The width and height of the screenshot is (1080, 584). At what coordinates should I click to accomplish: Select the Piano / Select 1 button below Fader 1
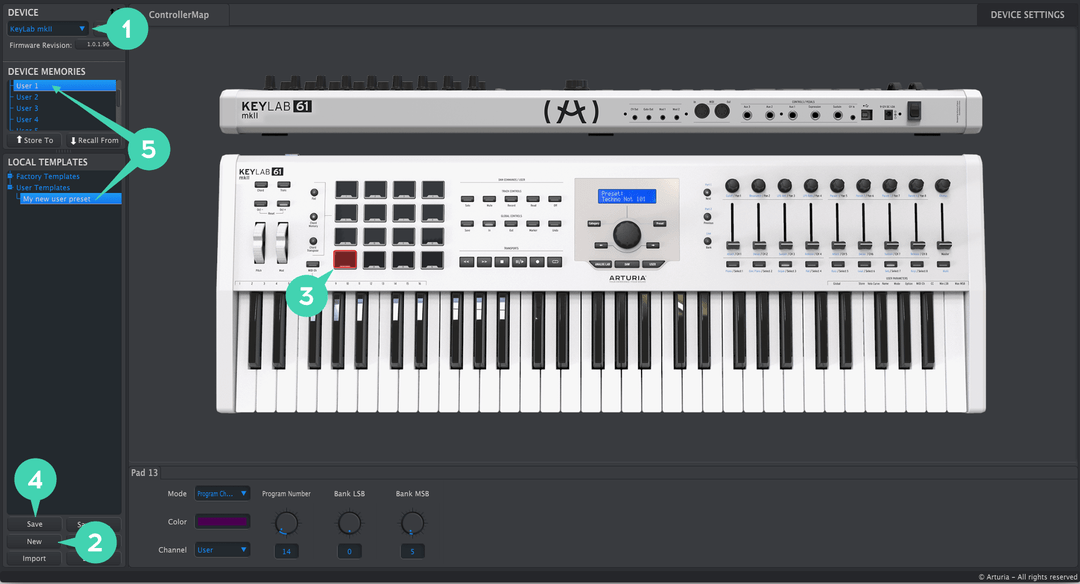point(733,264)
